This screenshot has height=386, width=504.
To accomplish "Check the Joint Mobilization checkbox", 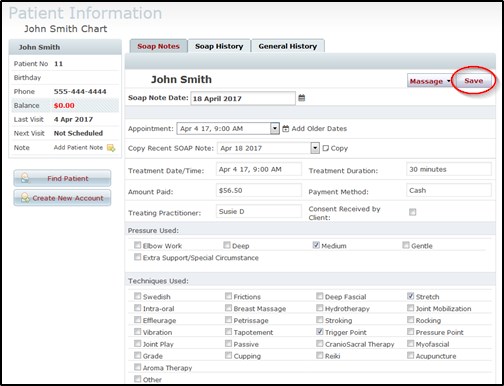I will (411, 308).
